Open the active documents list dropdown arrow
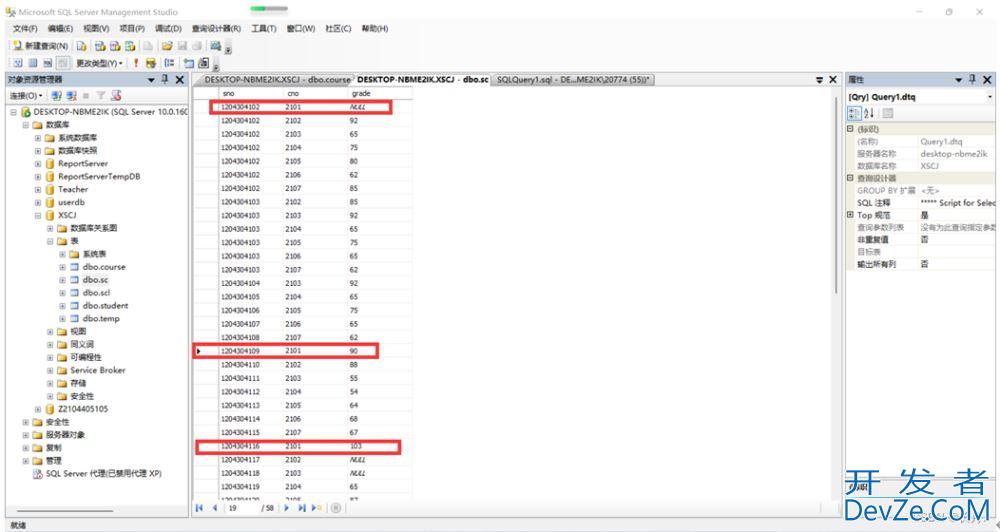1000x532 pixels. pos(820,80)
